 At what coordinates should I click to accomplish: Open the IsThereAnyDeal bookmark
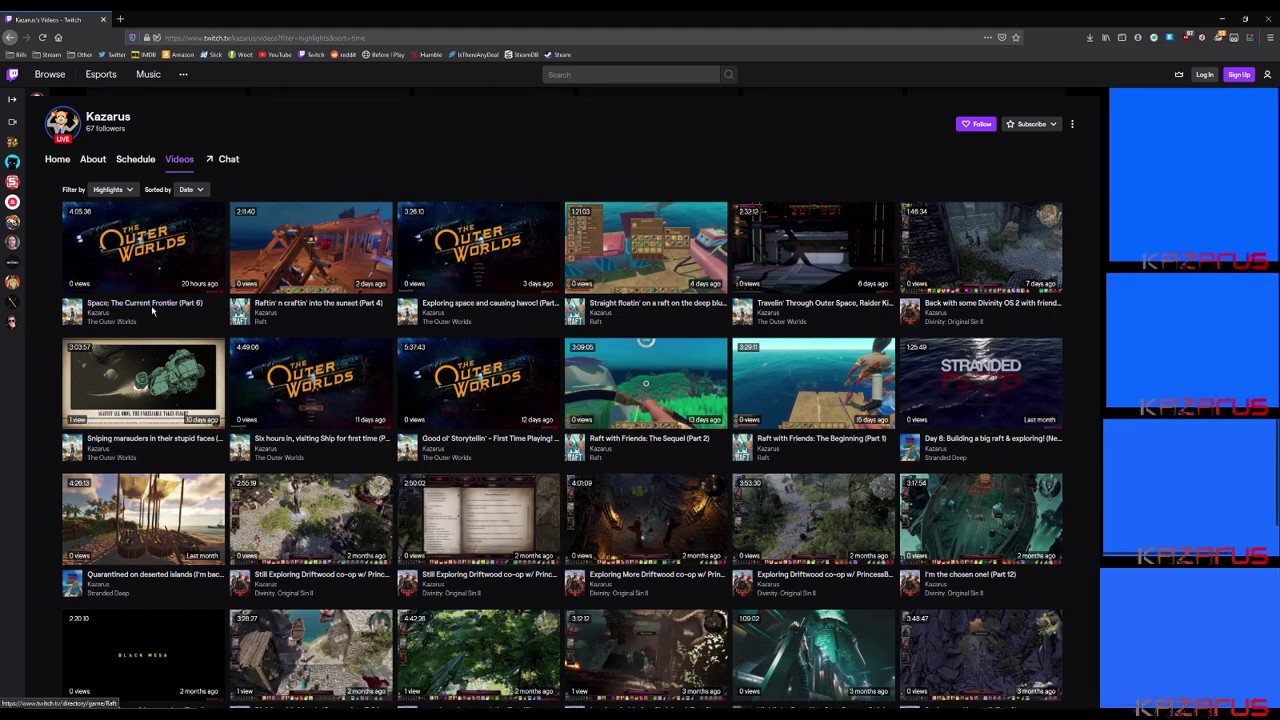474,55
